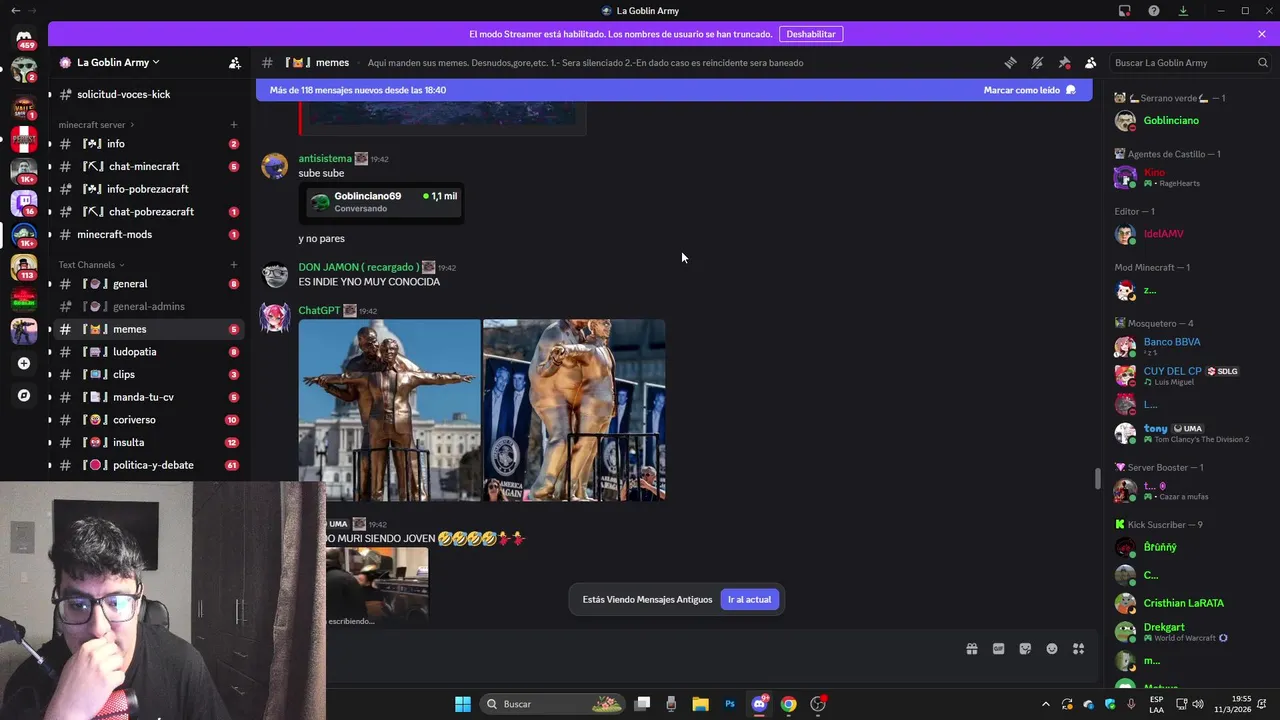Open Discover servers compass icon
This screenshot has width=1280, height=720.
pyautogui.click(x=24, y=395)
